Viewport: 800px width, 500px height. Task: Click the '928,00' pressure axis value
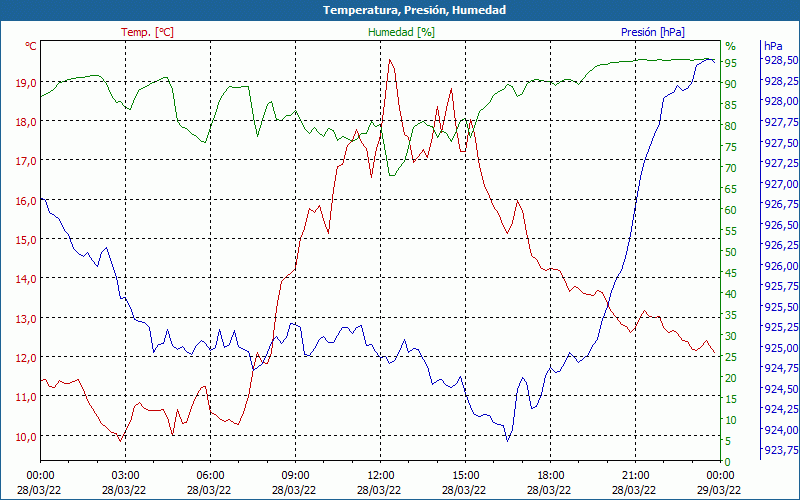pos(781,101)
